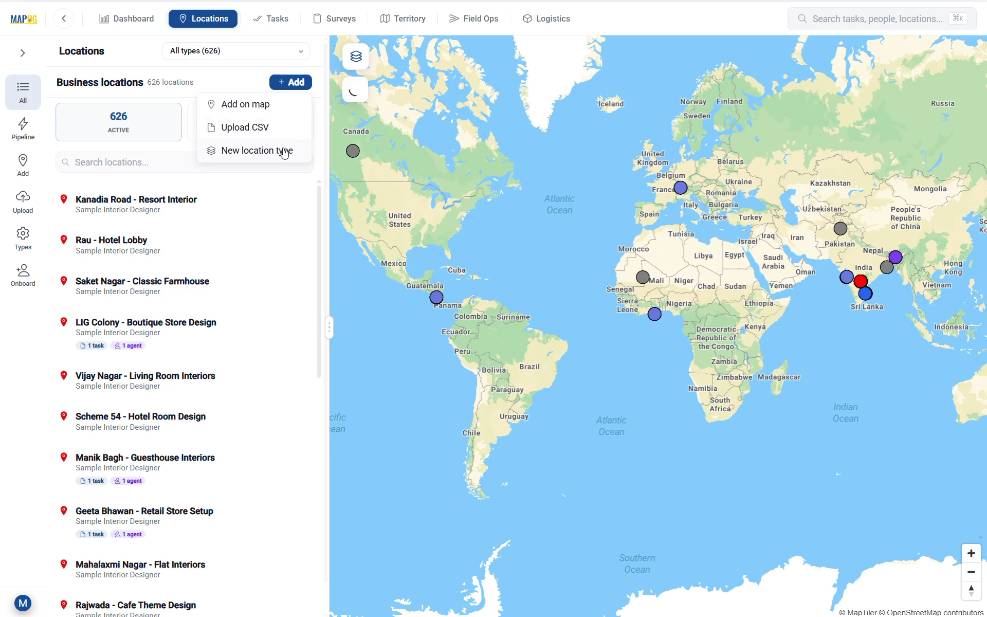Reset map bearing with the compass button

click(971, 590)
